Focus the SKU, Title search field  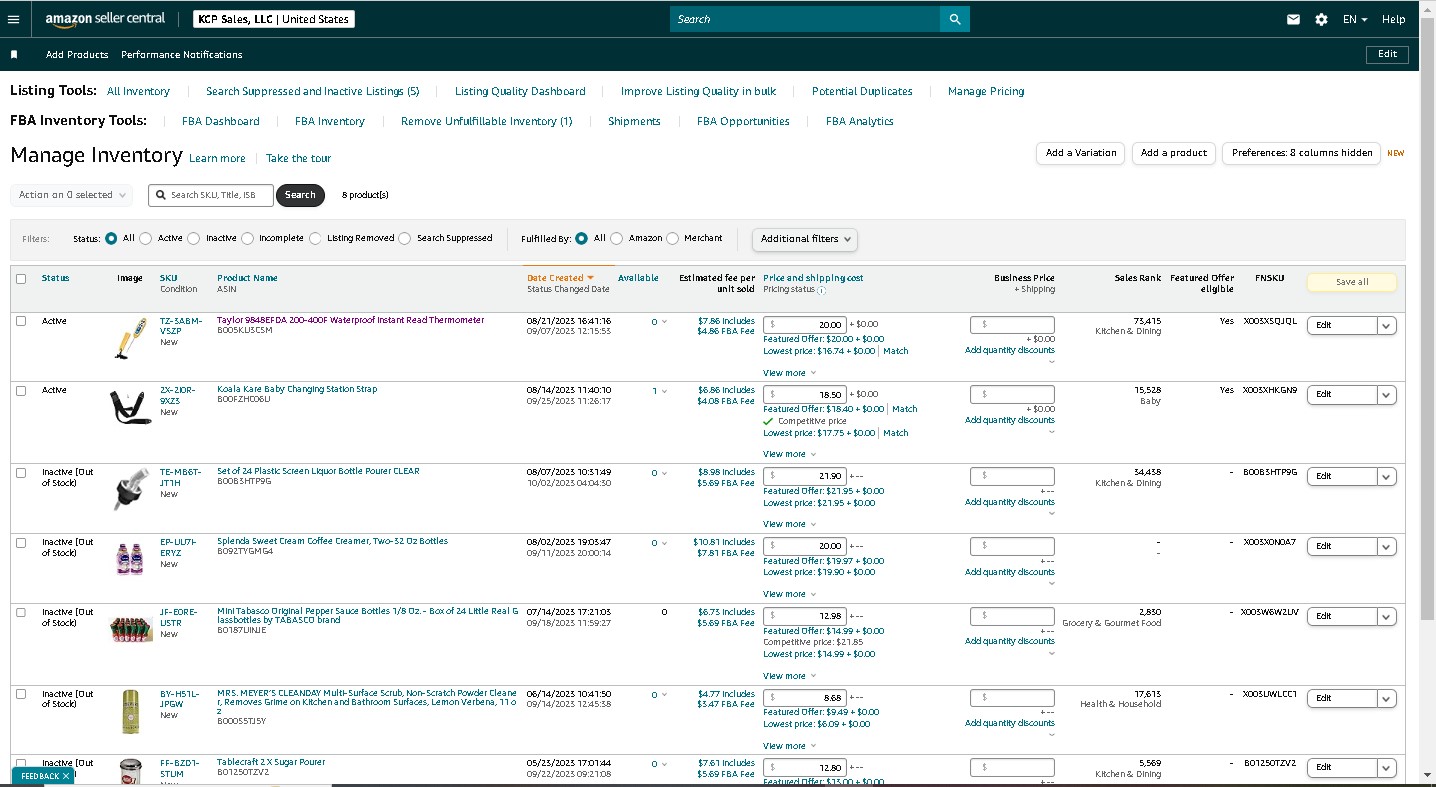point(211,195)
